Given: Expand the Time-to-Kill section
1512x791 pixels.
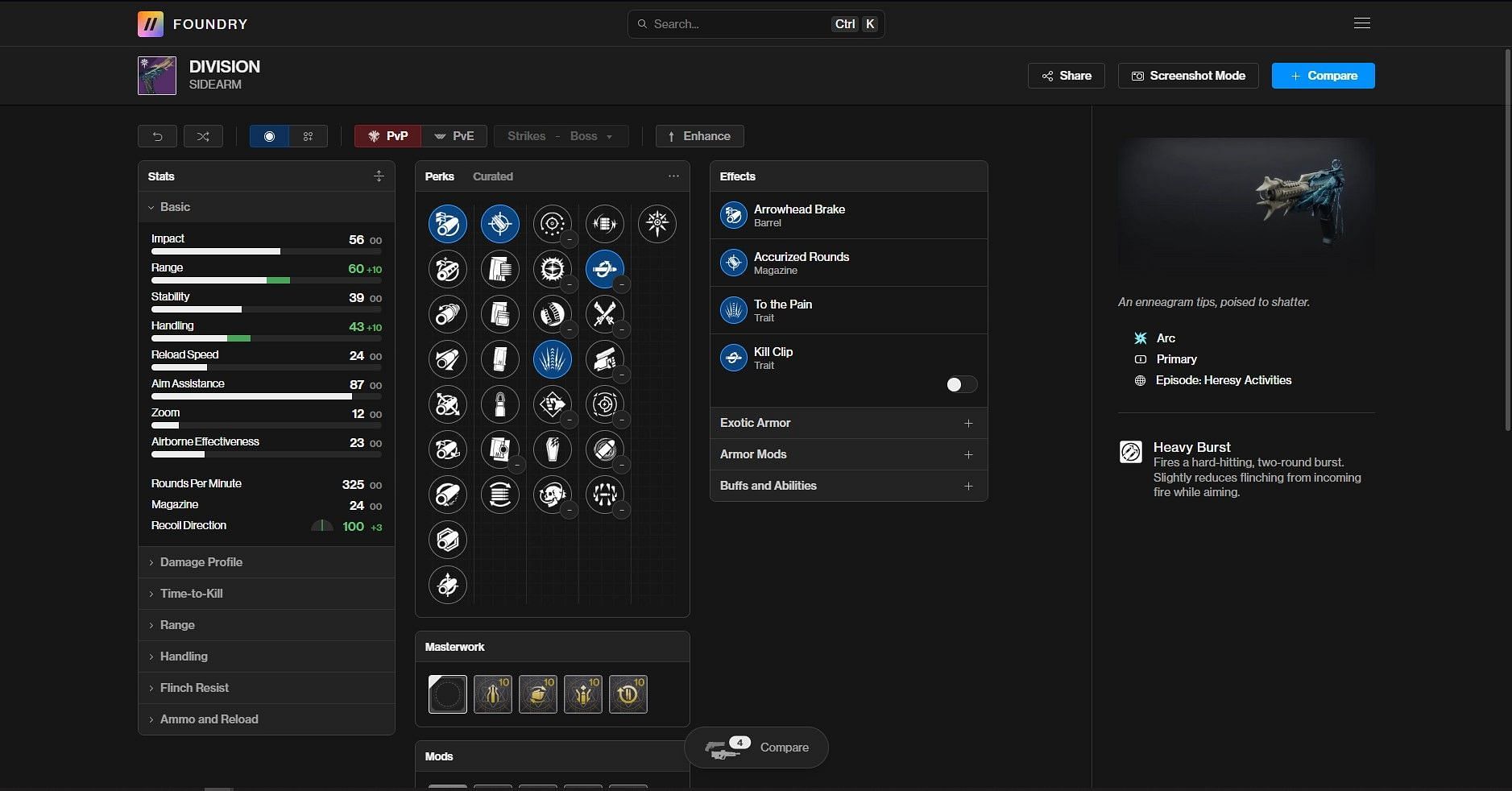Looking at the screenshot, I should click(x=267, y=594).
